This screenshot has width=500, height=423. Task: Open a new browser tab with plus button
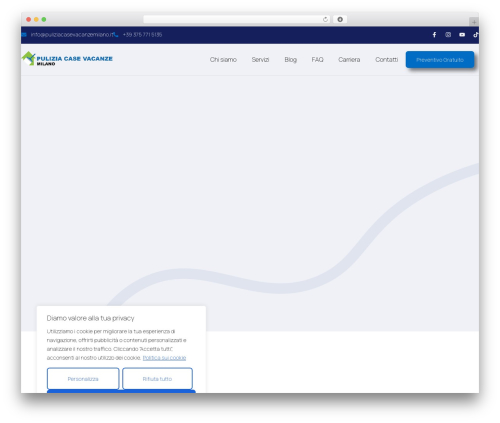[474, 22]
